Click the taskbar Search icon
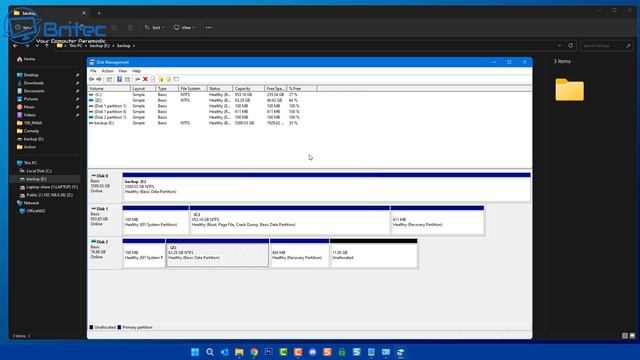Viewport: 640px width, 360px height. [210, 352]
